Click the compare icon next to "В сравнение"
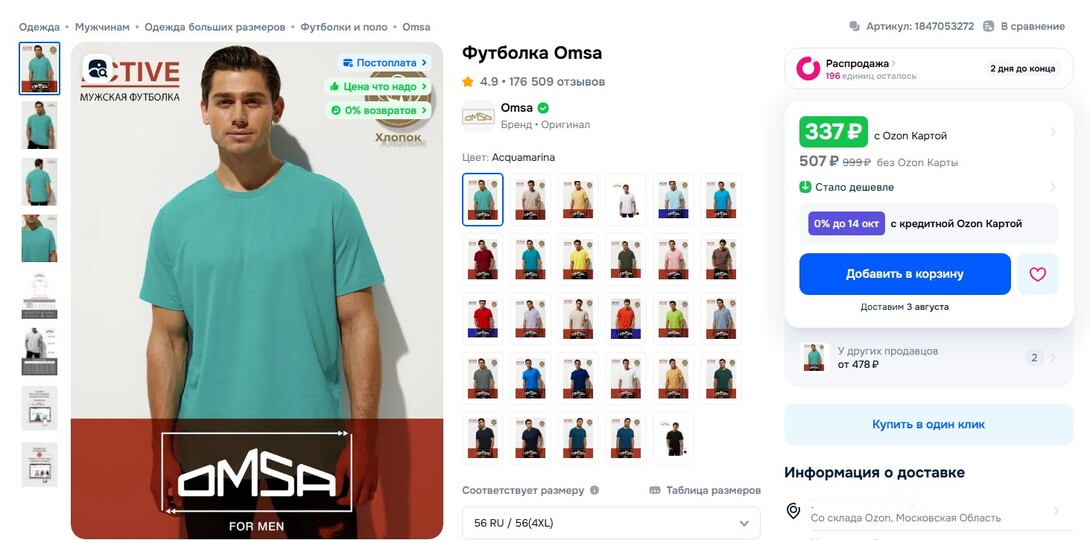The height and width of the screenshot is (540, 1090). 989,26
